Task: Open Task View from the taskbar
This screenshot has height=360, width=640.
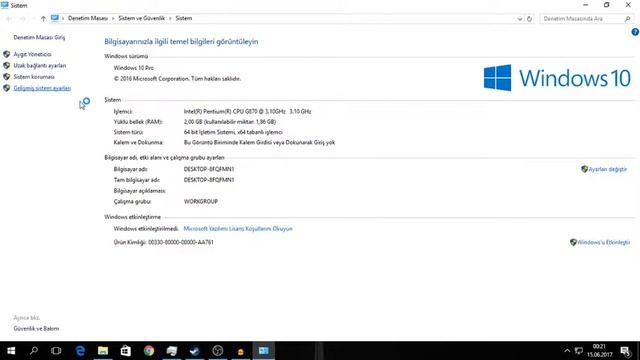Action: (56, 351)
